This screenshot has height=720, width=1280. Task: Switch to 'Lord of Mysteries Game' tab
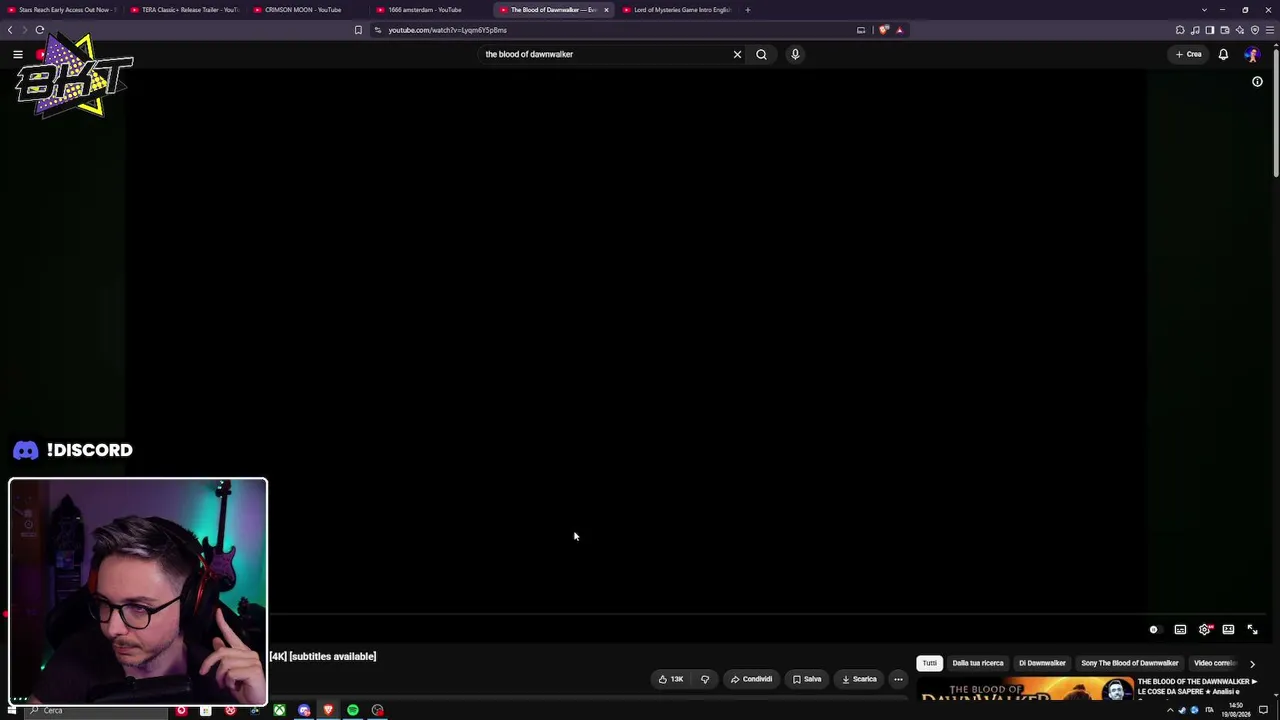(678, 10)
